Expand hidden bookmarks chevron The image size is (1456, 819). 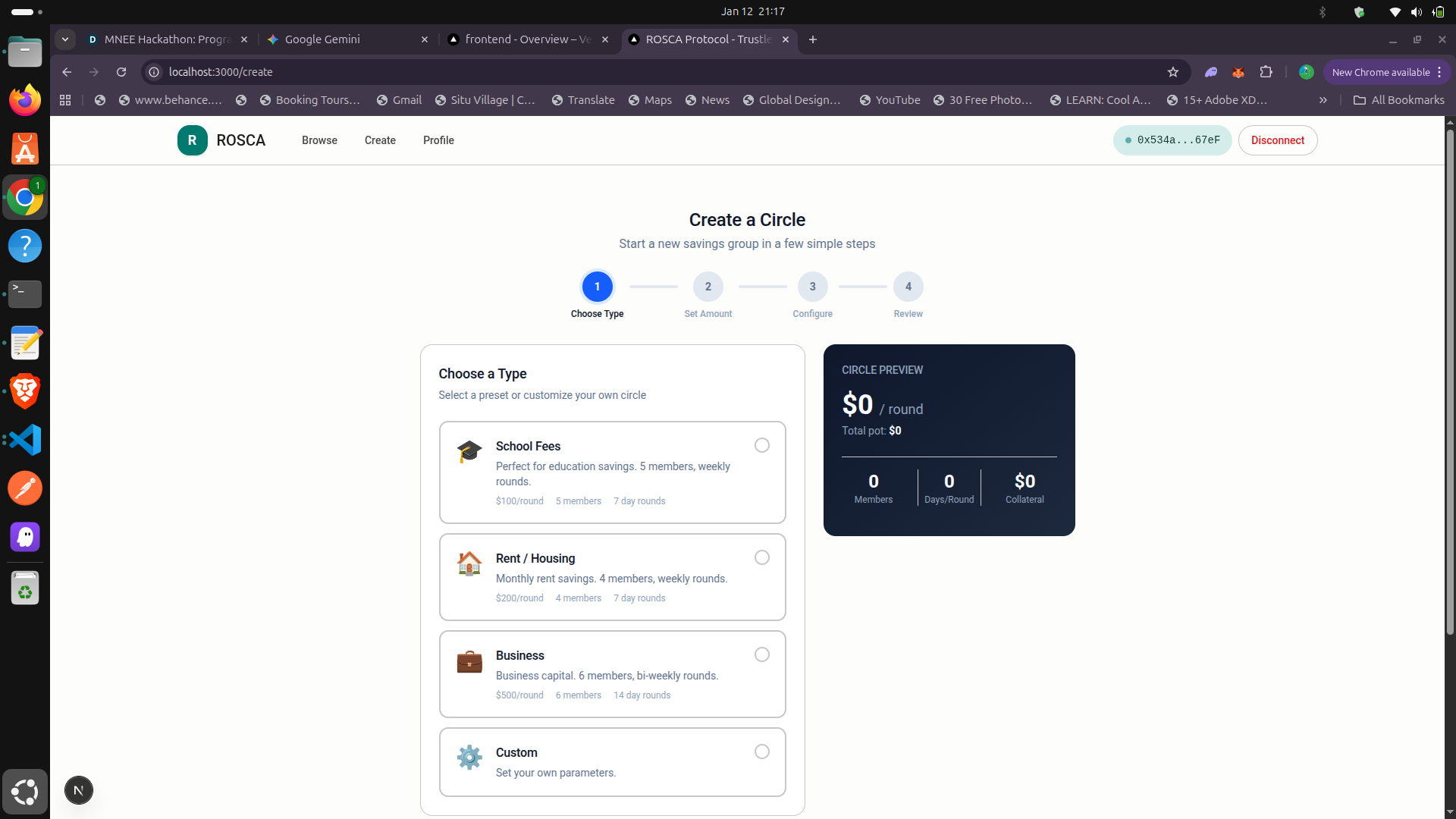point(1323,100)
